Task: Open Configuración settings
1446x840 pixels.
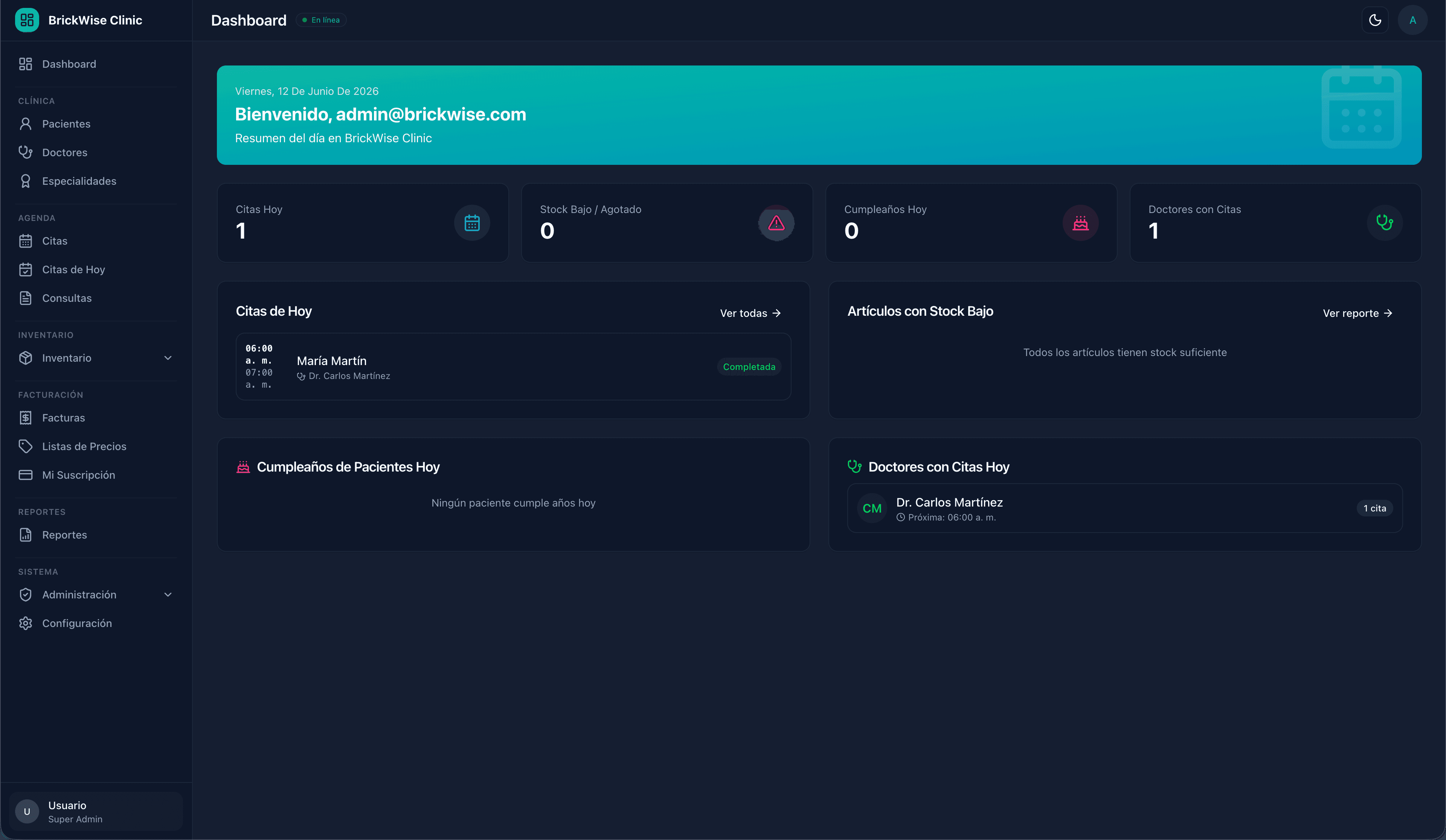Action: (96, 623)
